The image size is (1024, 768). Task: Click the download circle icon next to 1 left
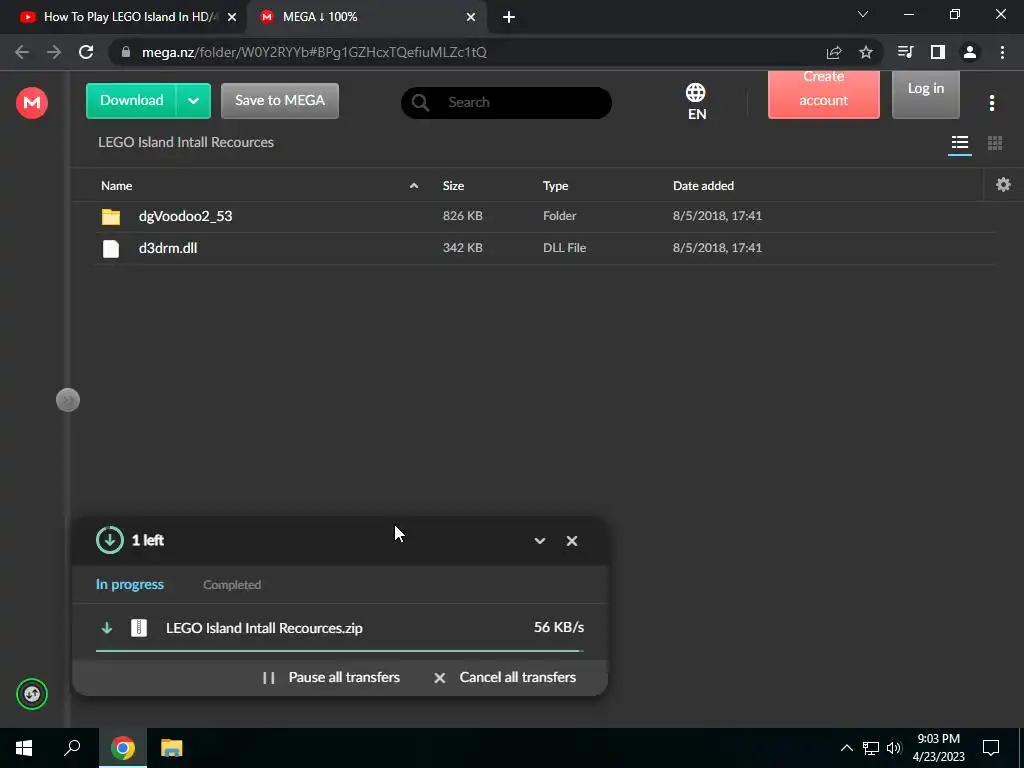110,540
